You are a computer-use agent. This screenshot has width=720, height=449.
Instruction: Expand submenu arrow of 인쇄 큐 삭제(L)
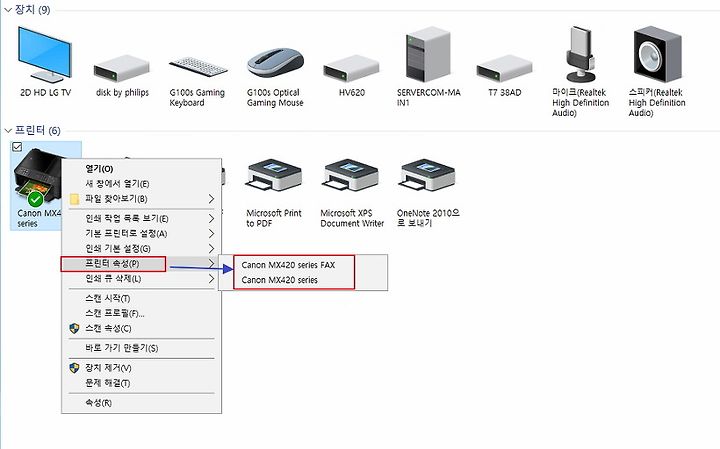point(211,279)
